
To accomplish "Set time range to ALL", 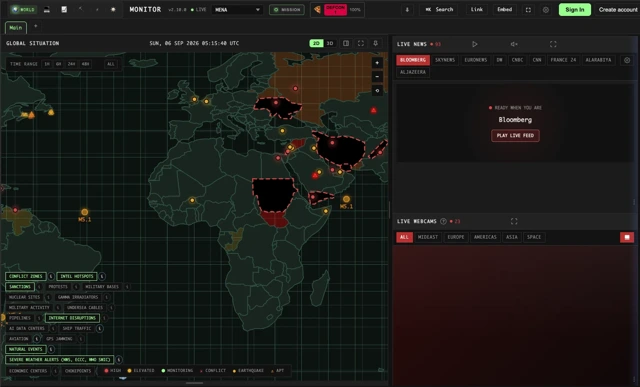I will click(x=111, y=64).
